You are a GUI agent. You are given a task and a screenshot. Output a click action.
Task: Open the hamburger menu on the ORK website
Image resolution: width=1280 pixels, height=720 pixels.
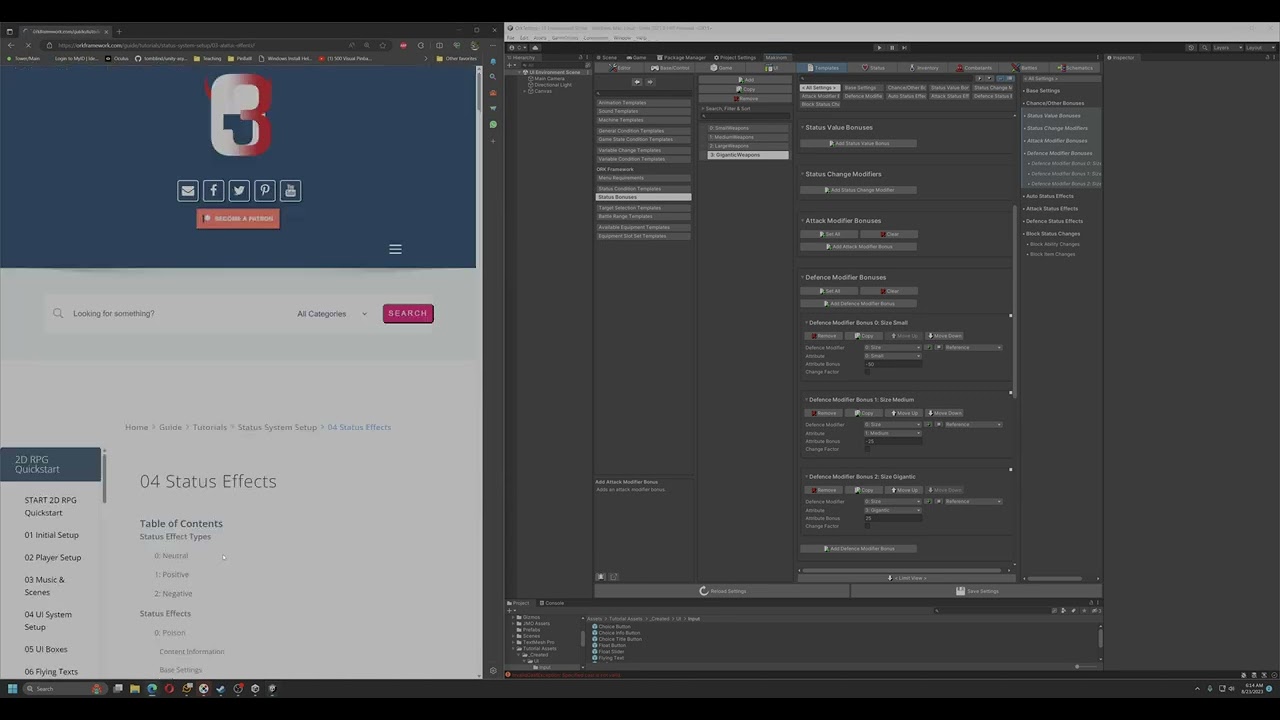pos(395,249)
